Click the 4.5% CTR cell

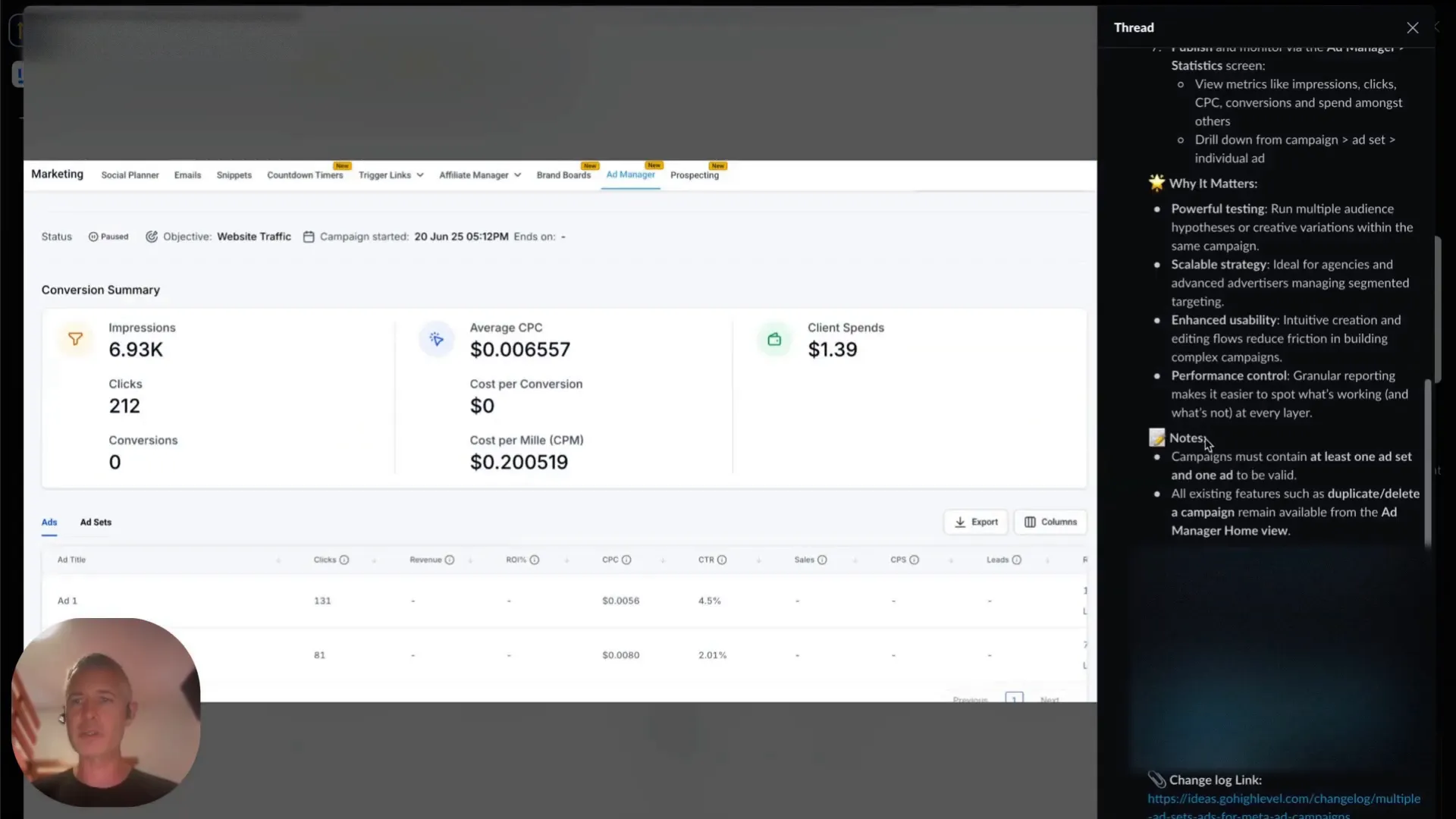point(710,601)
